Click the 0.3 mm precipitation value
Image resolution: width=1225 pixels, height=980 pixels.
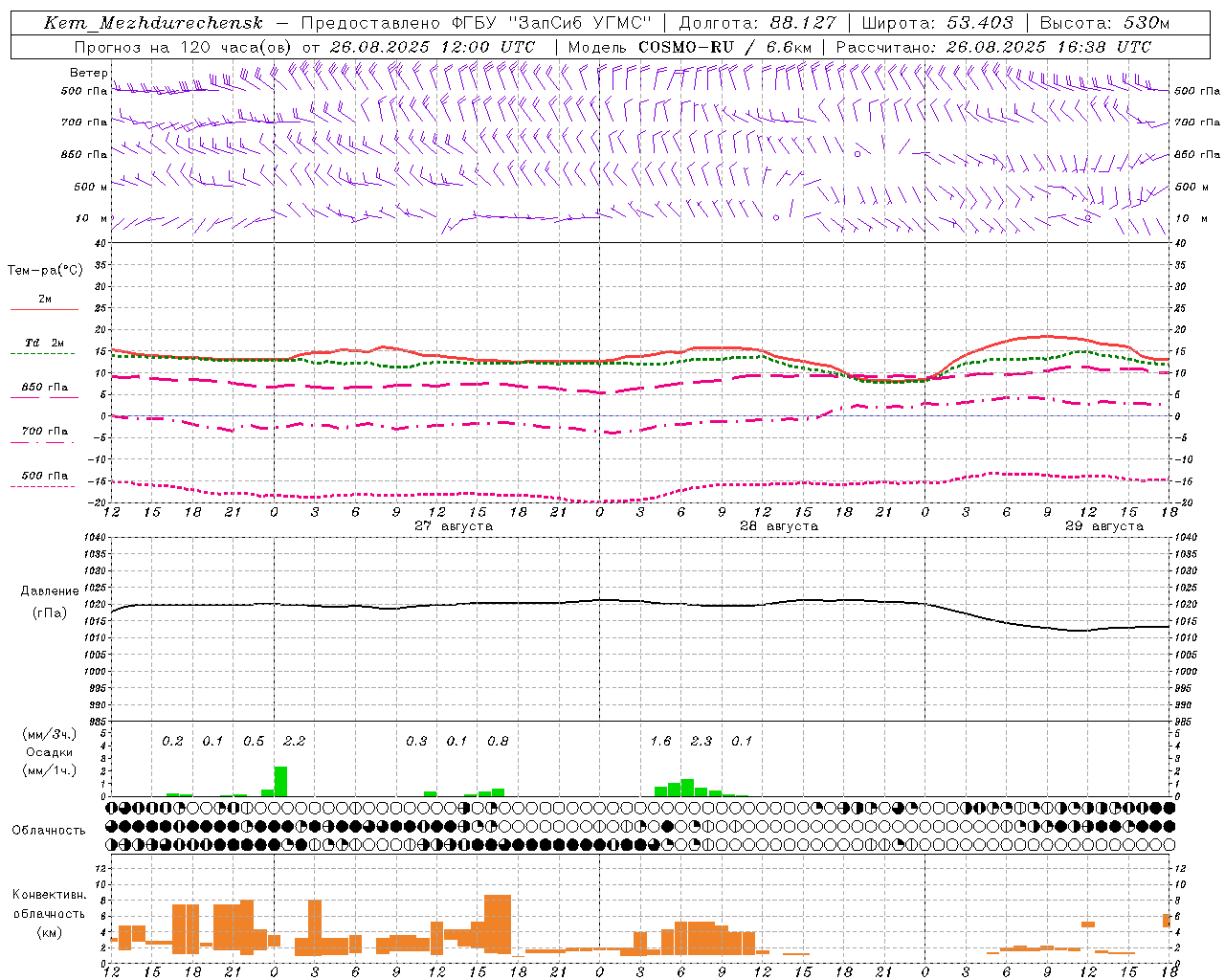point(416,742)
